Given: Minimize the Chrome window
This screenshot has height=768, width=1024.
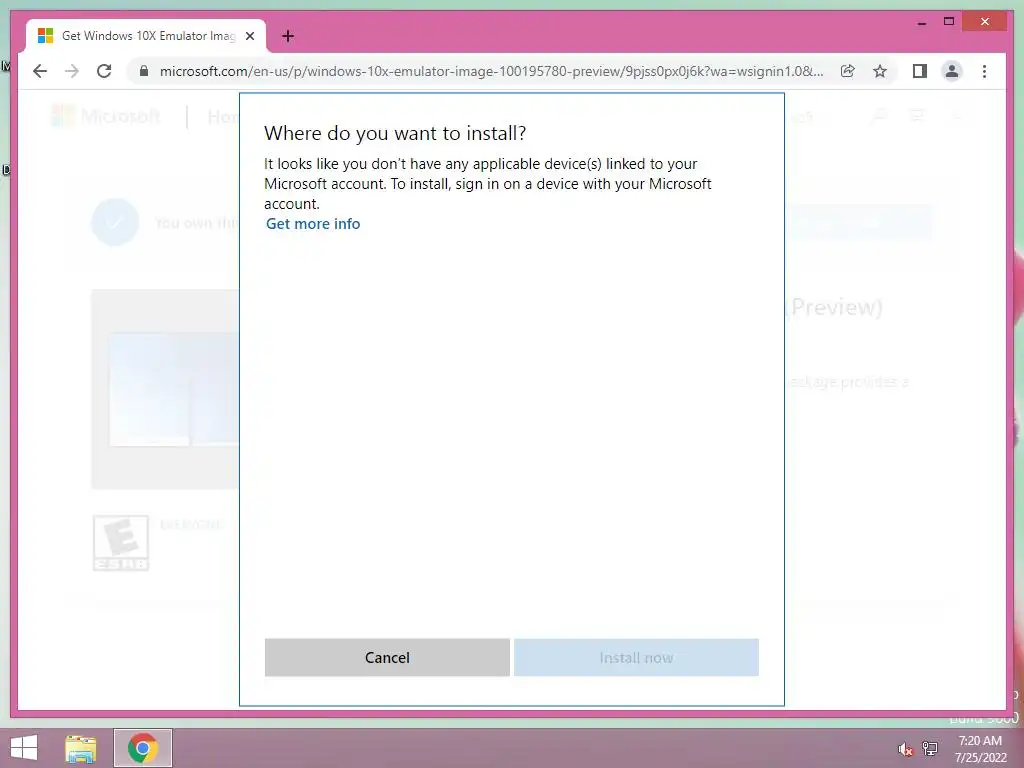Looking at the screenshot, I should [922, 22].
